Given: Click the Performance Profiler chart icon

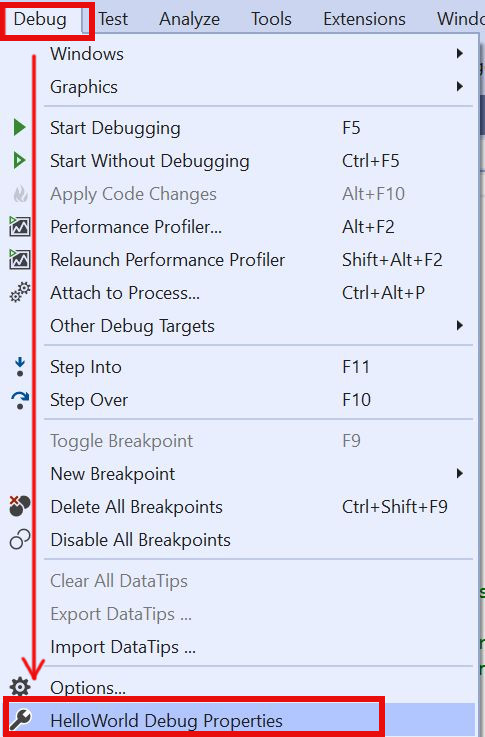Looking at the screenshot, I should tap(20, 227).
